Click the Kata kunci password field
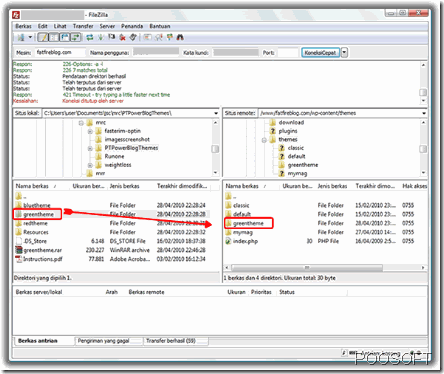 (x=236, y=52)
